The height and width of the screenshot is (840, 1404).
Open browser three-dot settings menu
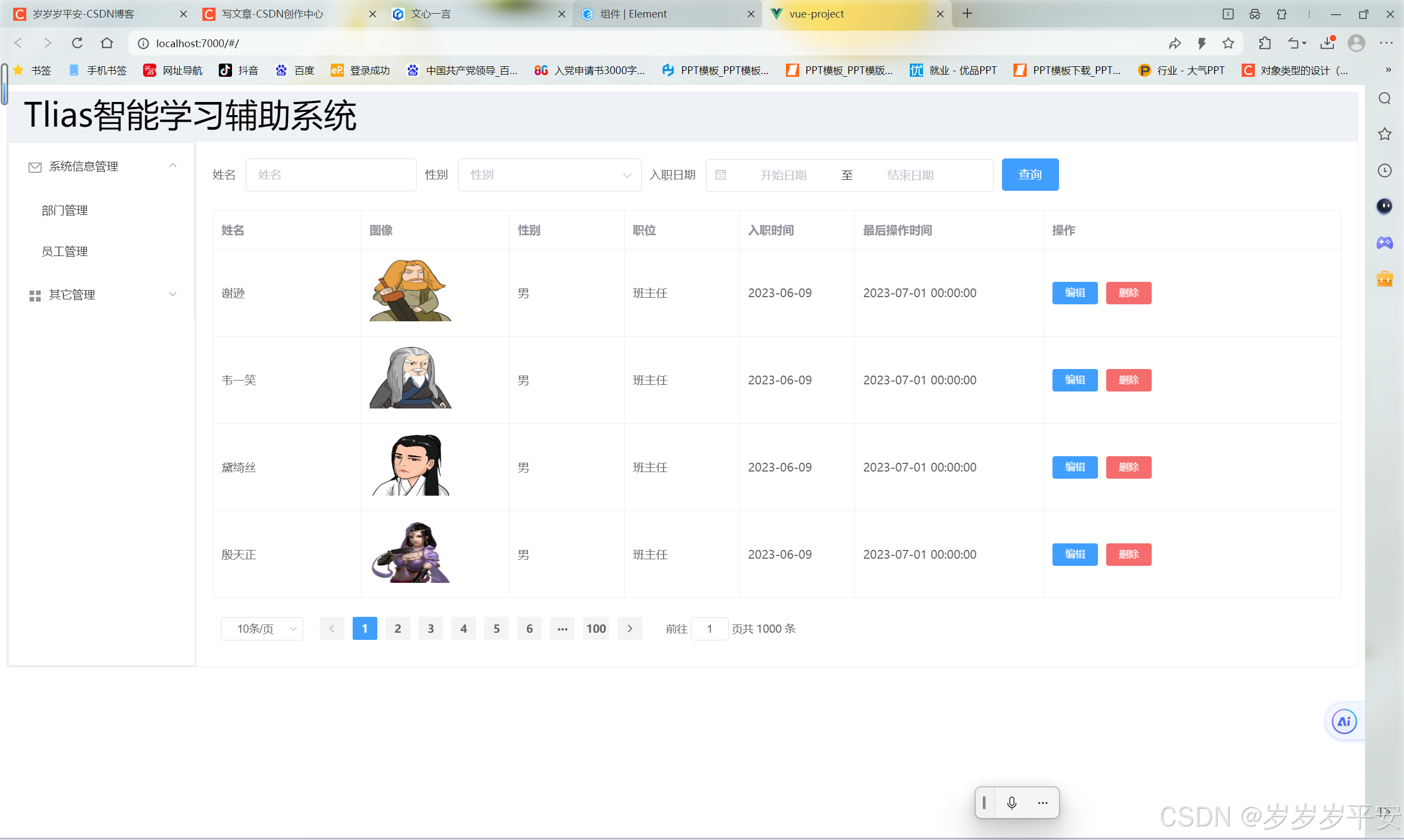(x=1386, y=43)
